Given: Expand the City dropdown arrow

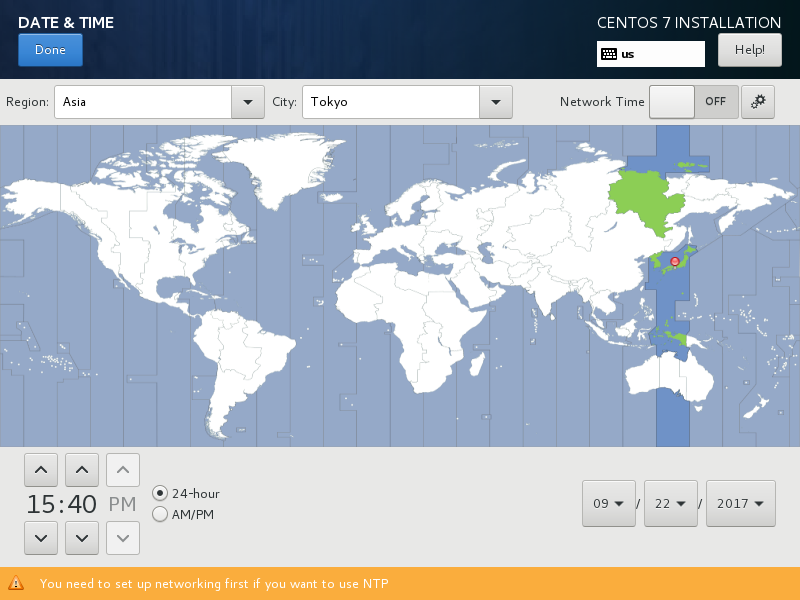Looking at the screenshot, I should pyautogui.click(x=495, y=102).
